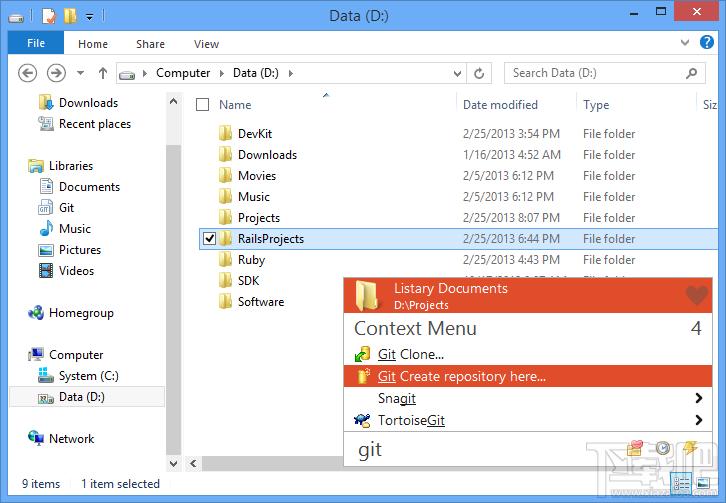Screen dimensions: 726x503
Task: Uncheck the RailsProjects checkbox
Action: pyautogui.click(x=209, y=239)
